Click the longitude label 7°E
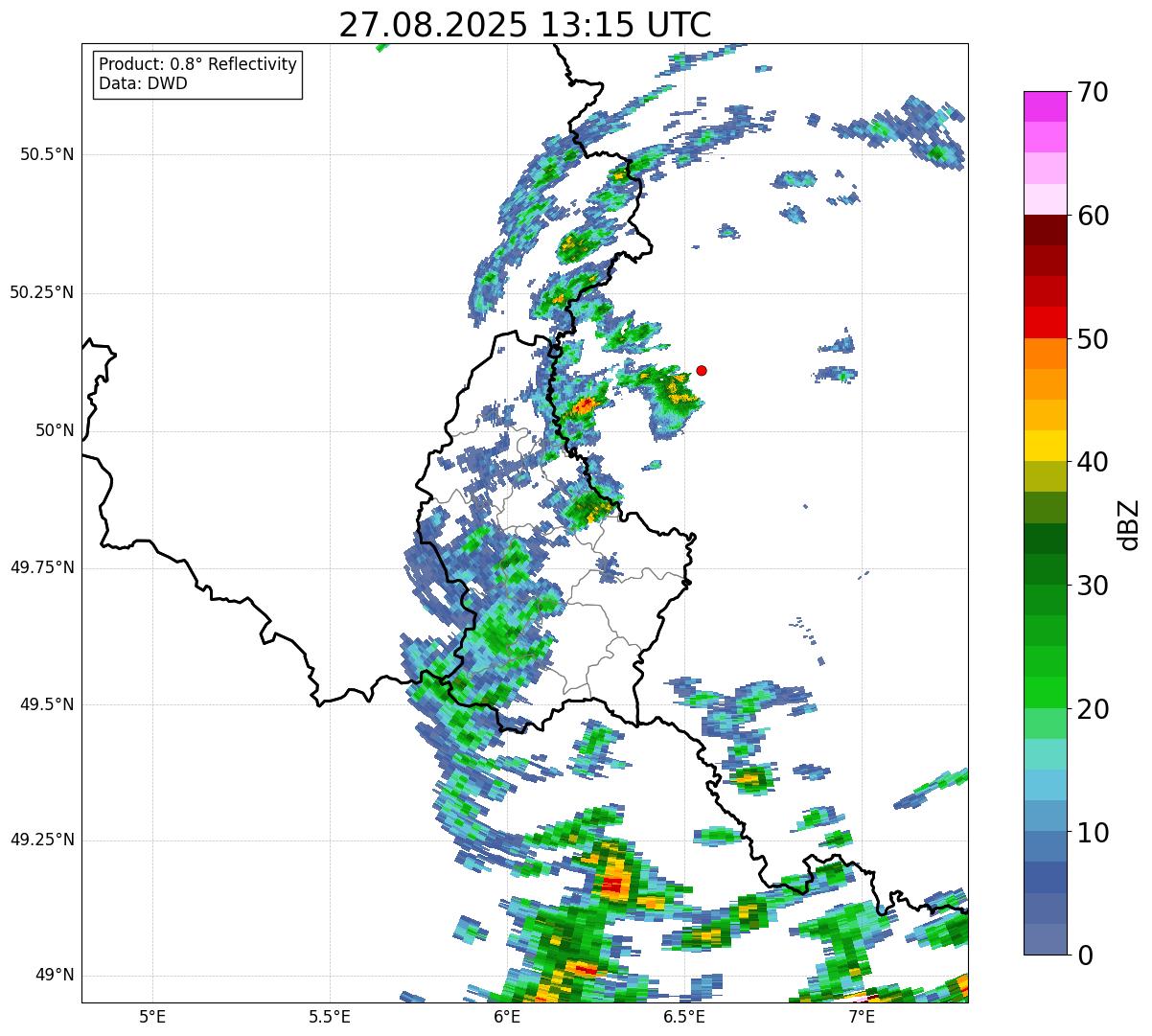This screenshot has height=1036, width=1152. pyautogui.click(x=862, y=1017)
